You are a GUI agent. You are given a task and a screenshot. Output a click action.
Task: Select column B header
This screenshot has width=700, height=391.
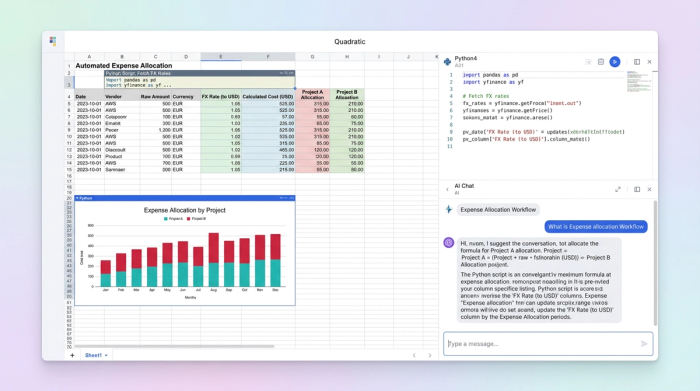[122, 57]
